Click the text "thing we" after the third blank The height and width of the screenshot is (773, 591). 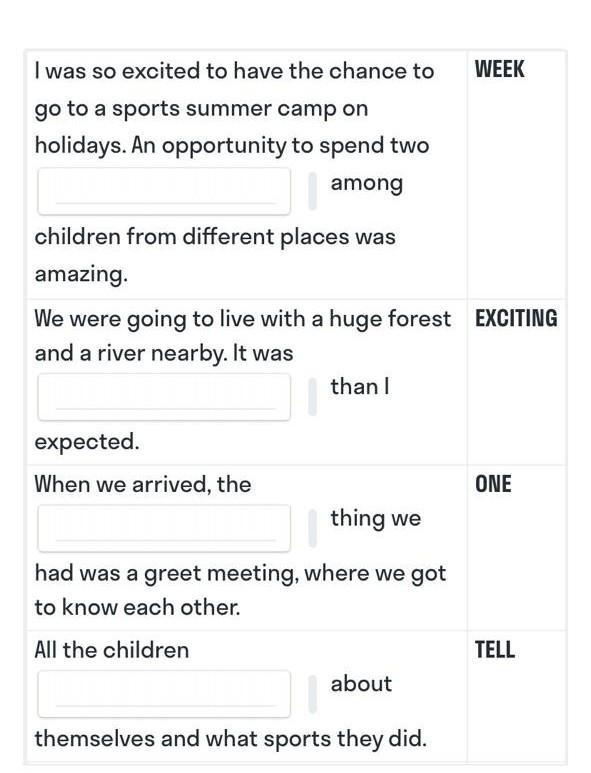(x=376, y=519)
